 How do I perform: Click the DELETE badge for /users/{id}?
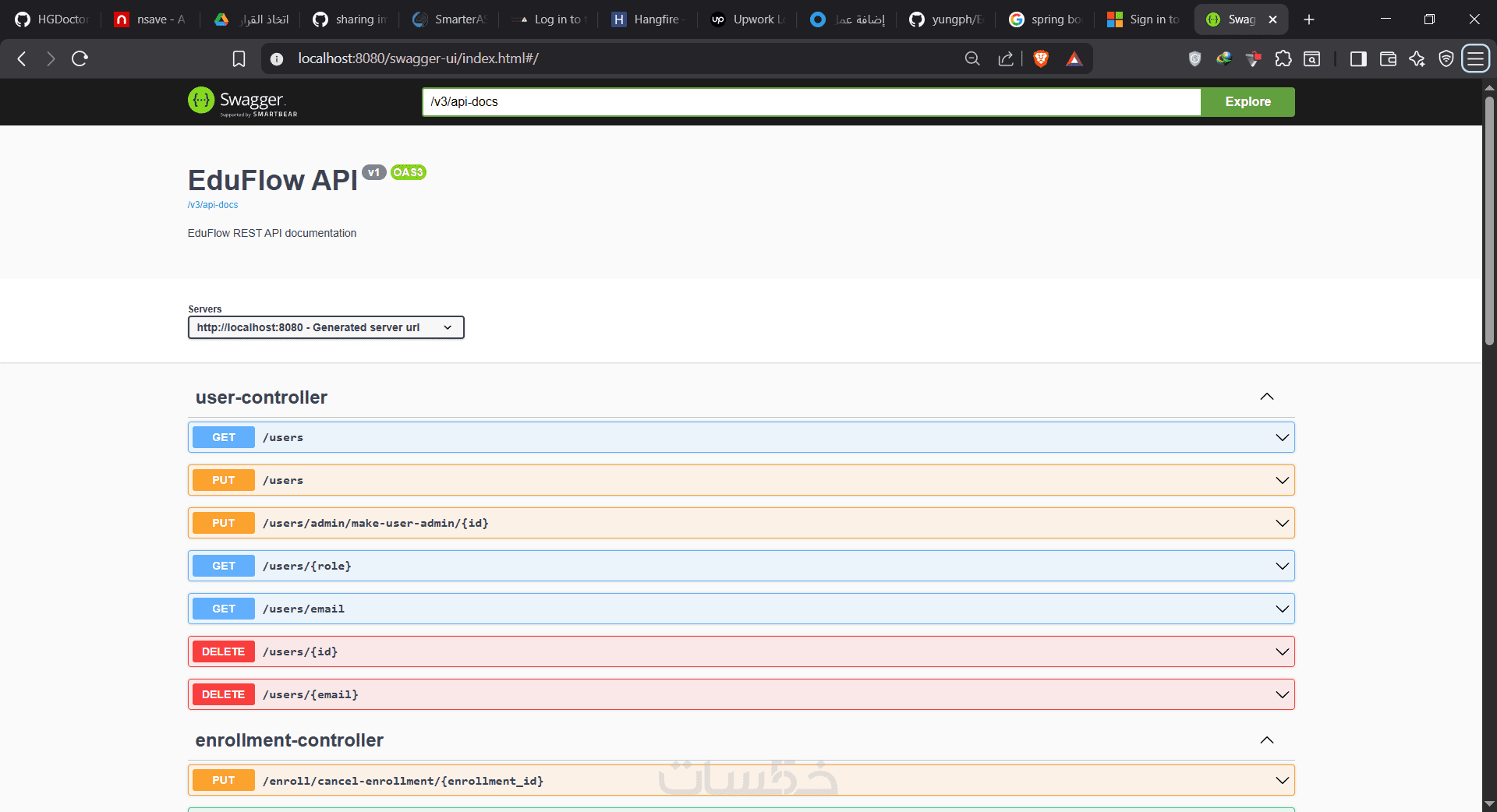pos(224,651)
